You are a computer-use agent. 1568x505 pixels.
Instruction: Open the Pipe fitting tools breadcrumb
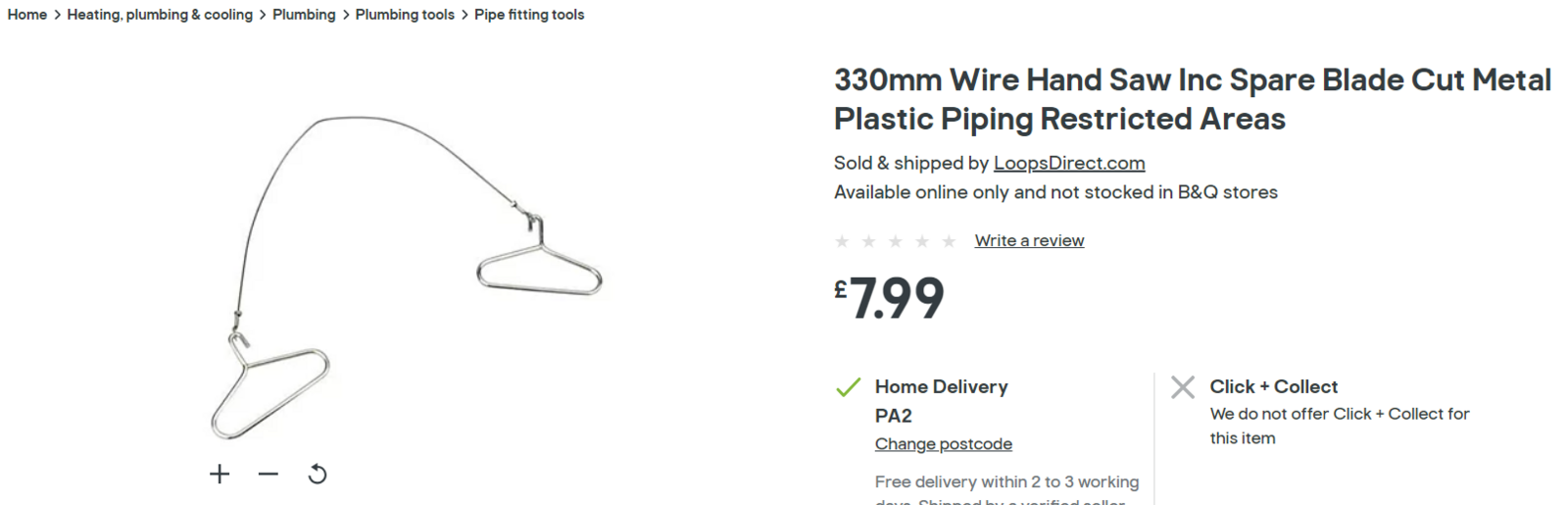coord(529,15)
